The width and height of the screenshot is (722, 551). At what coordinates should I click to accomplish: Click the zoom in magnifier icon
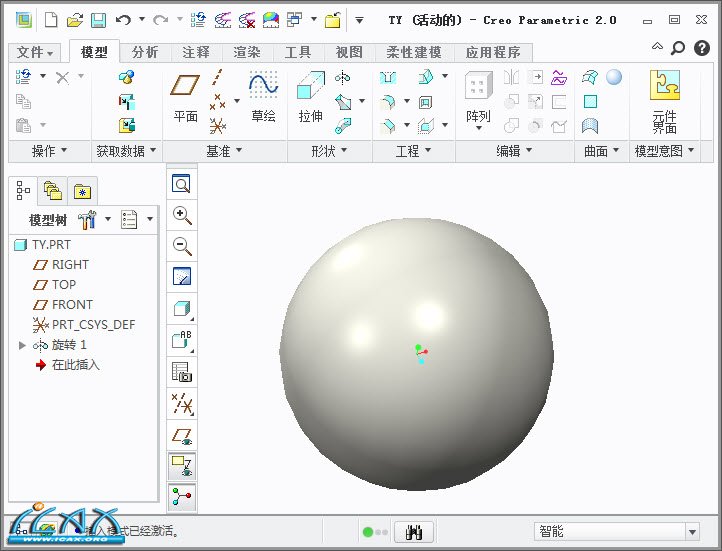coord(182,215)
